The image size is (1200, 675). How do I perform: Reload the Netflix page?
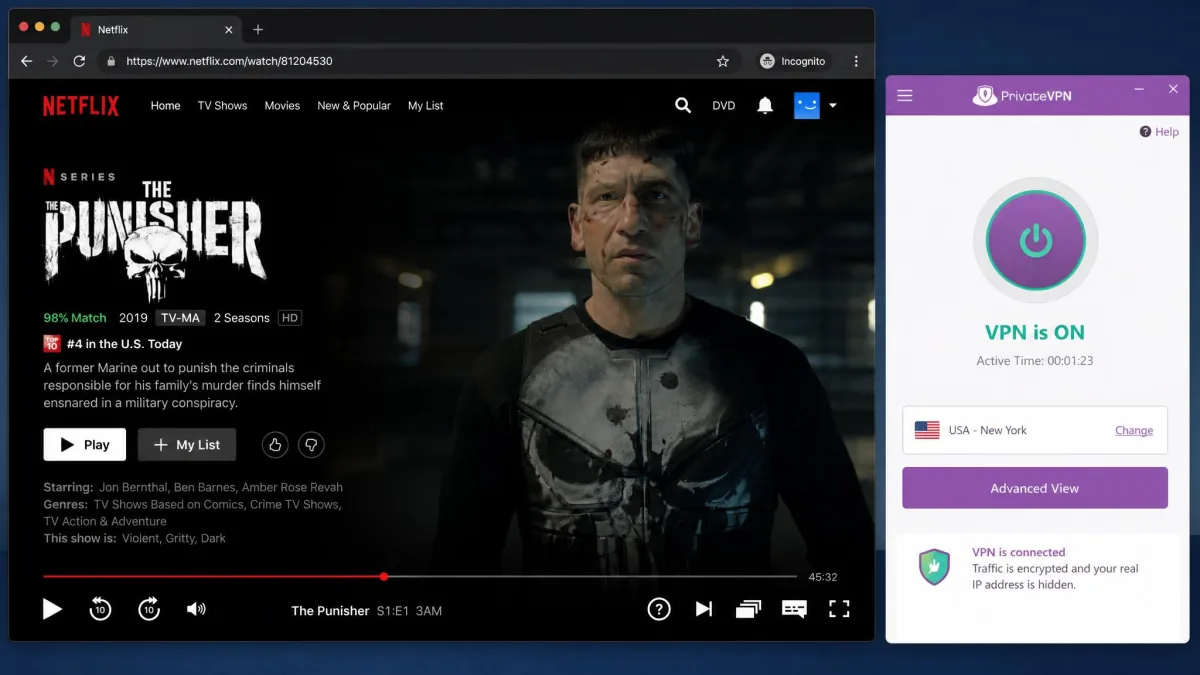coord(79,61)
